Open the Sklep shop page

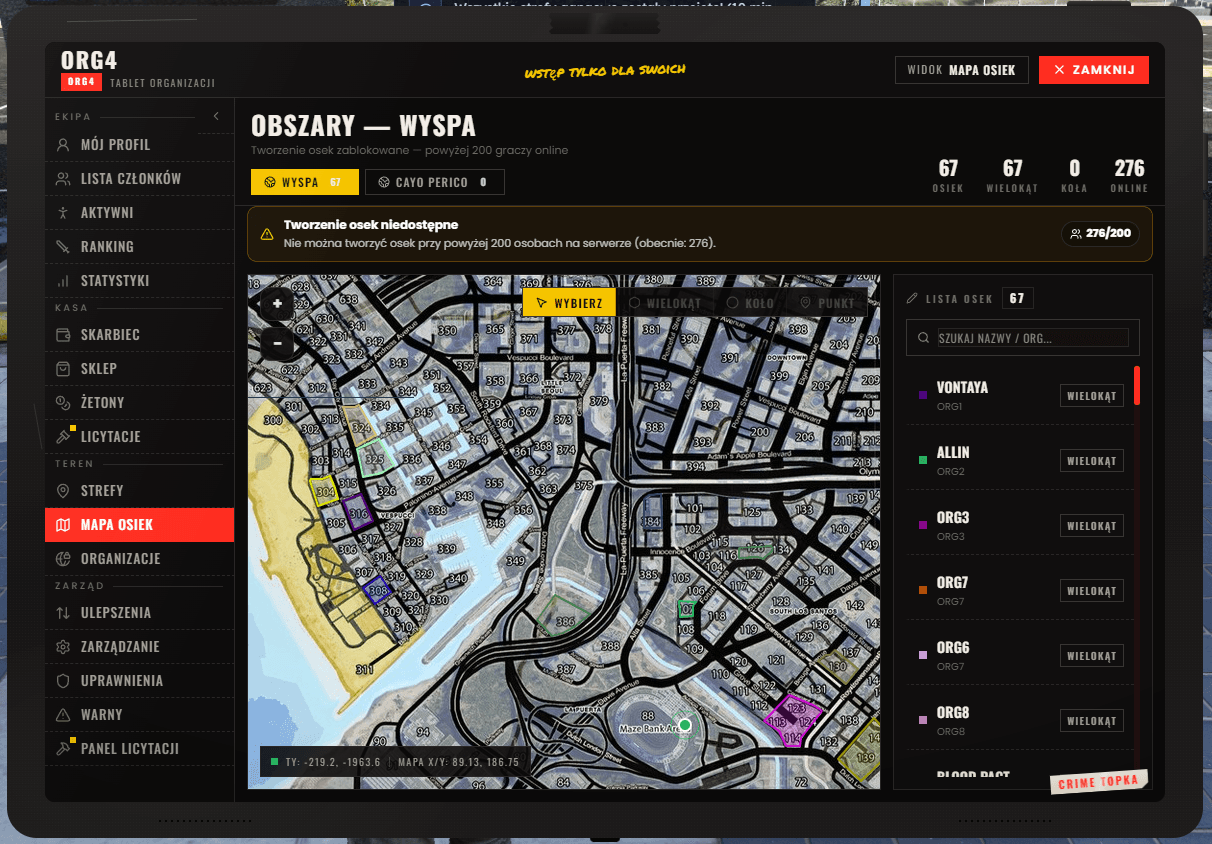tap(139, 369)
